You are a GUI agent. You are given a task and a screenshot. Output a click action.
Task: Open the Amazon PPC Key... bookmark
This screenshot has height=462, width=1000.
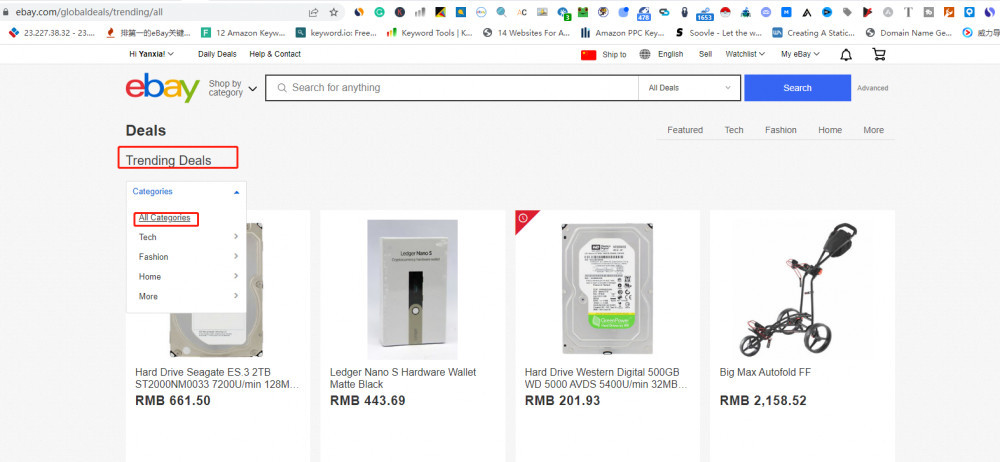point(622,33)
